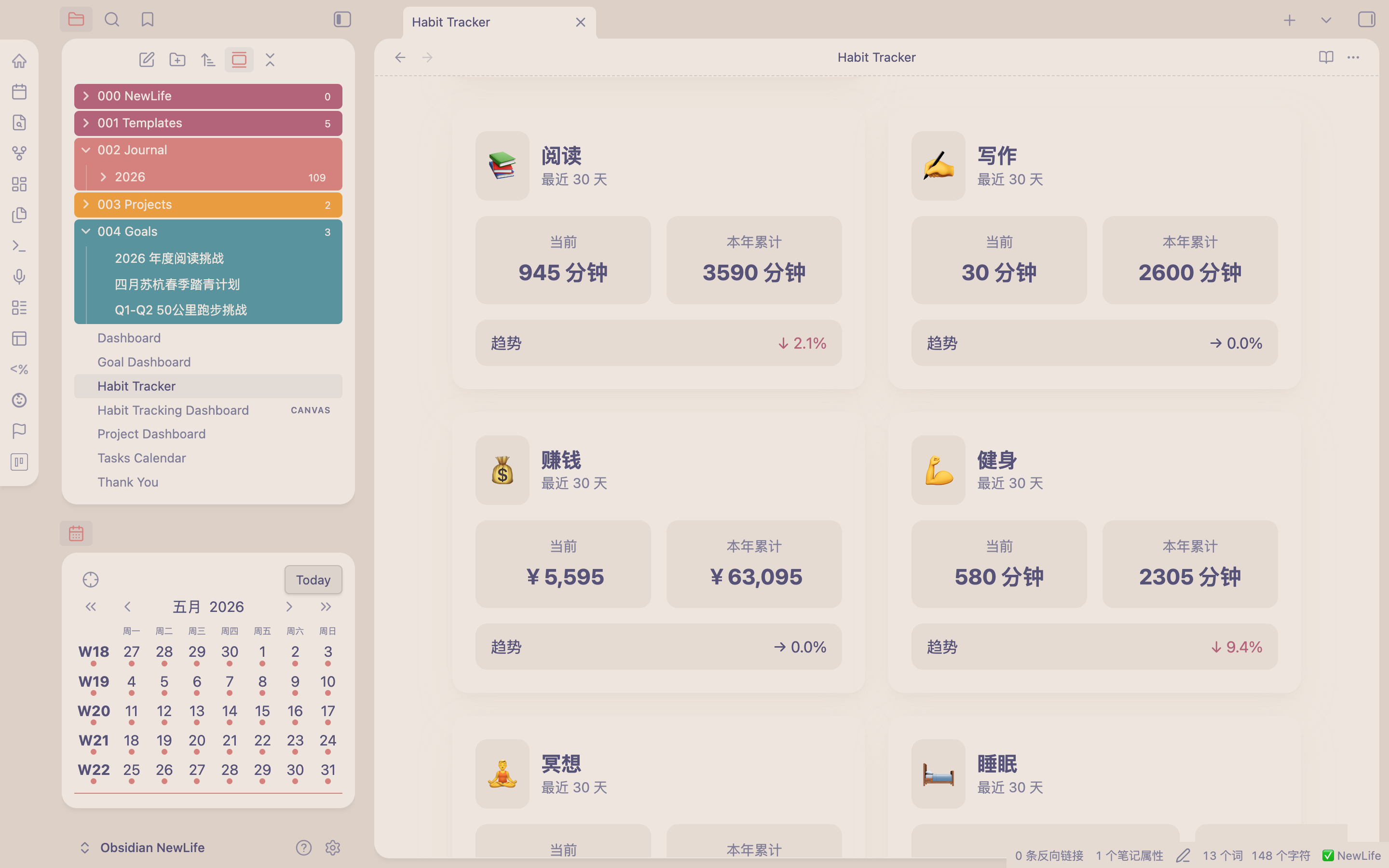Close the Habit Tracker tab
The image size is (1389, 868).
tap(580, 22)
